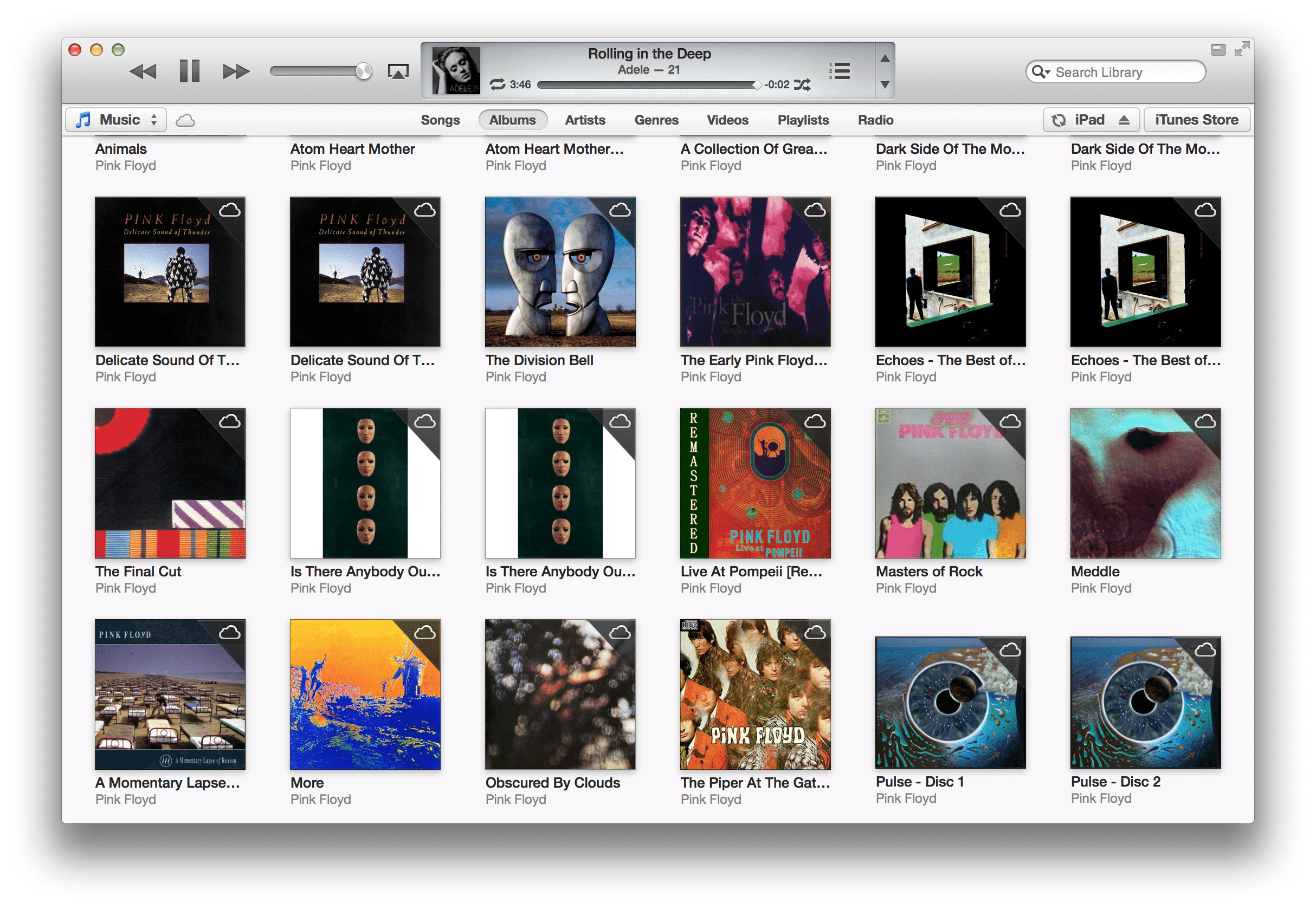
Task: Open The Division Bell album cover
Action: pos(559,272)
